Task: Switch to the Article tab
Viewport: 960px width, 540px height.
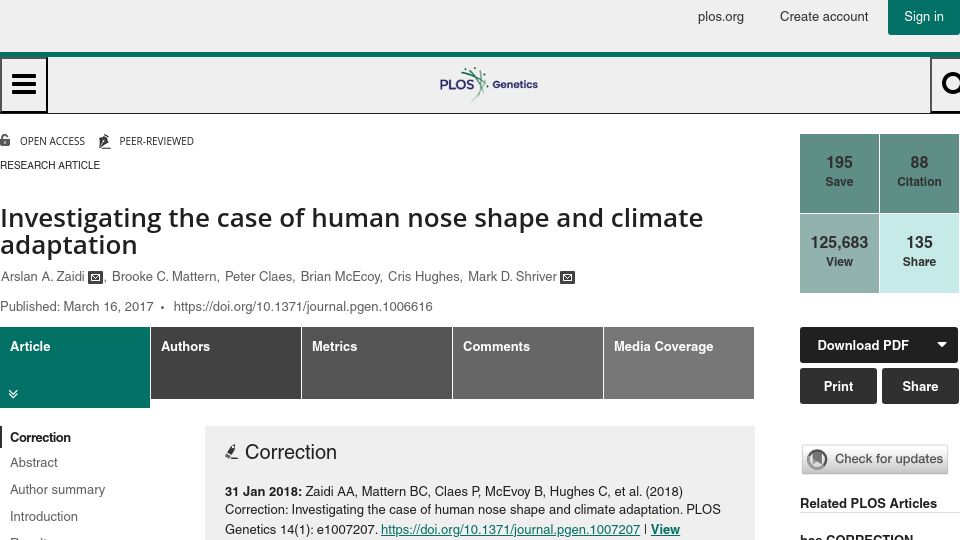Action: click(75, 367)
